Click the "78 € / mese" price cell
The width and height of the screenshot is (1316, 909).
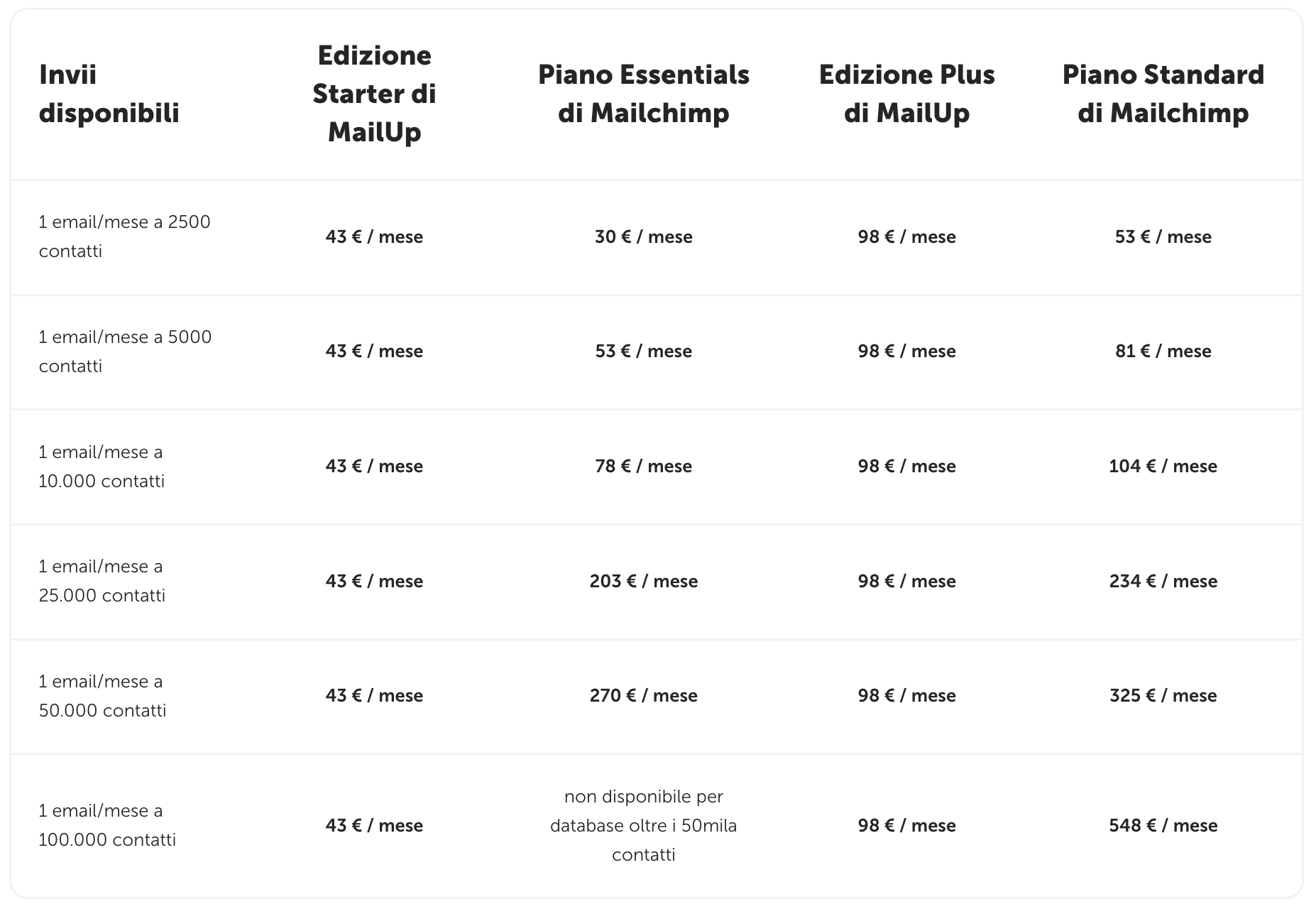643,467
